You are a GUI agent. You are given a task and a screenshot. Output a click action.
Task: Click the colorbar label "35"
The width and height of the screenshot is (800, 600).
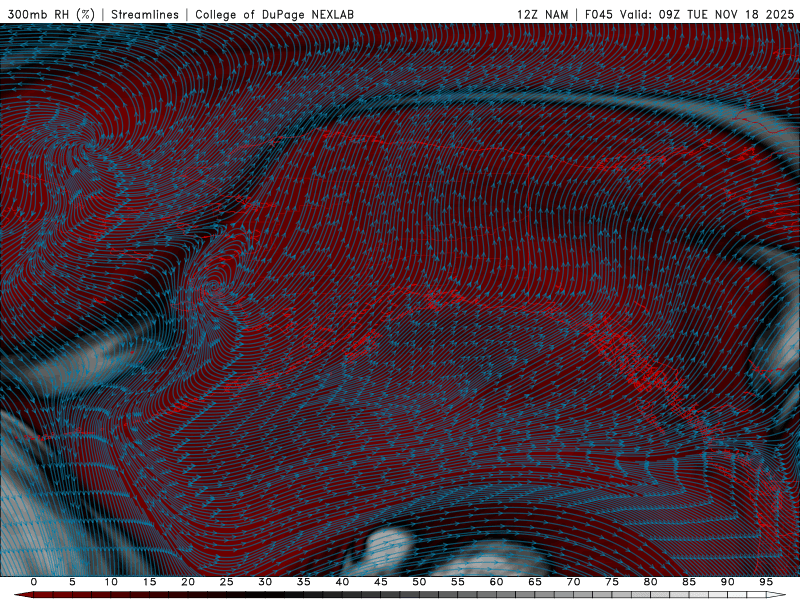click(304, 582)
